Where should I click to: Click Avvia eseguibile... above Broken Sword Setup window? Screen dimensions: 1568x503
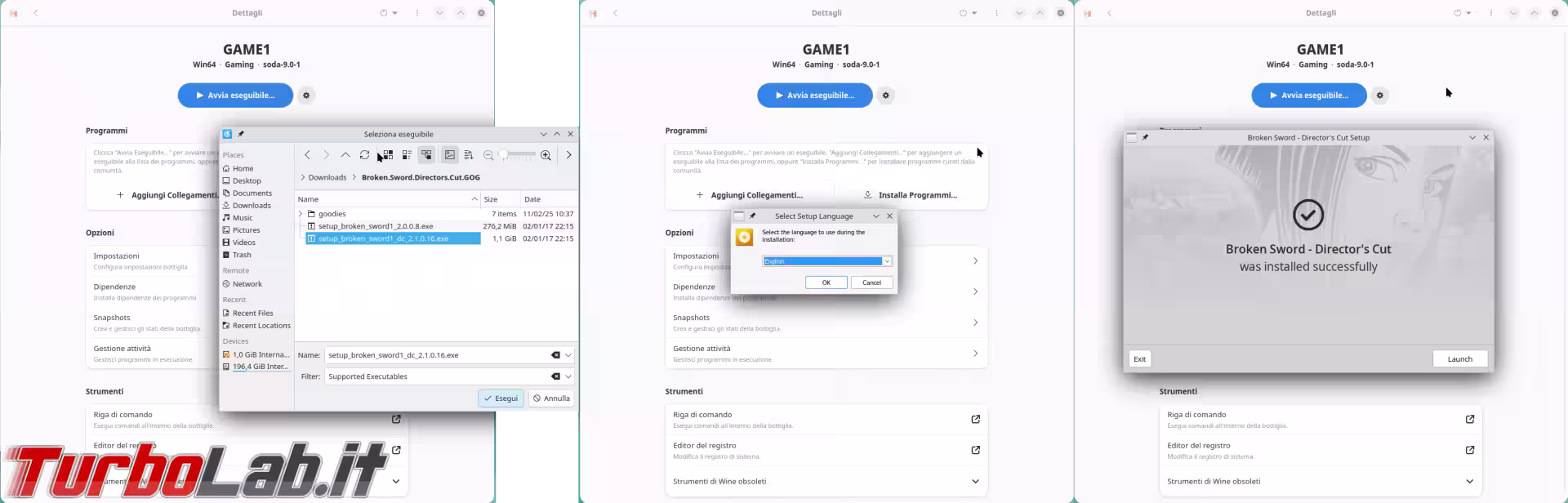click(1309, 96)
